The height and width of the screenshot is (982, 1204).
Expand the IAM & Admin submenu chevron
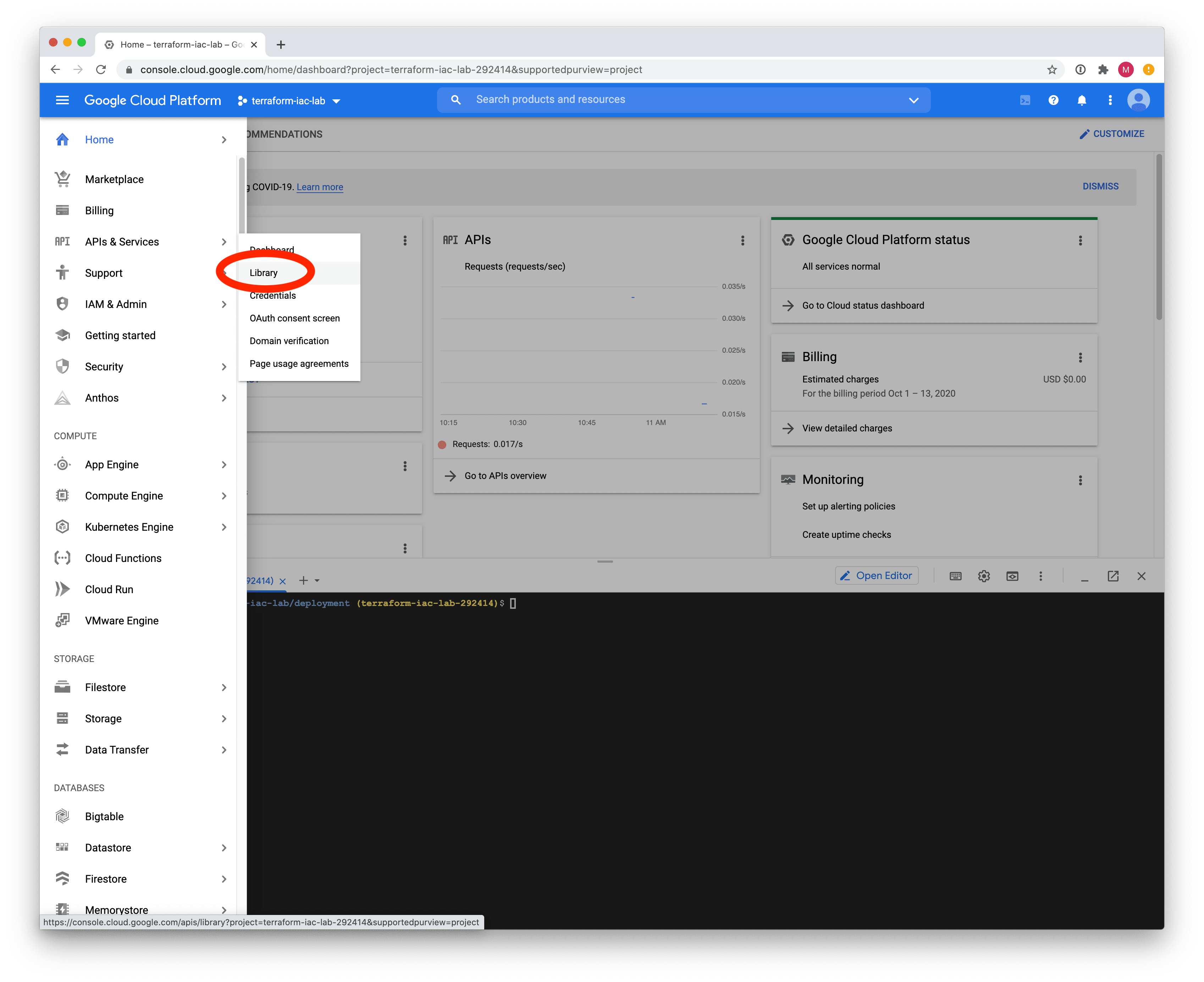(224, 304)
